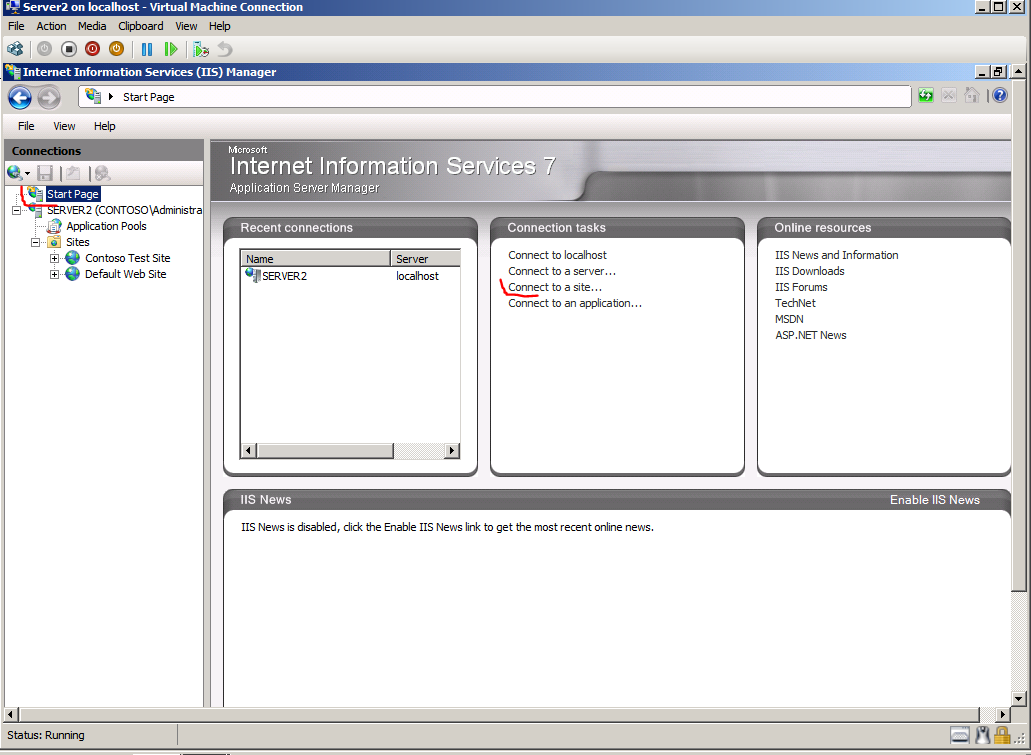Collapse the SERVER2 node in tree
The height and width of the screenshot is (755, 1031).
[x=16, y=210]
